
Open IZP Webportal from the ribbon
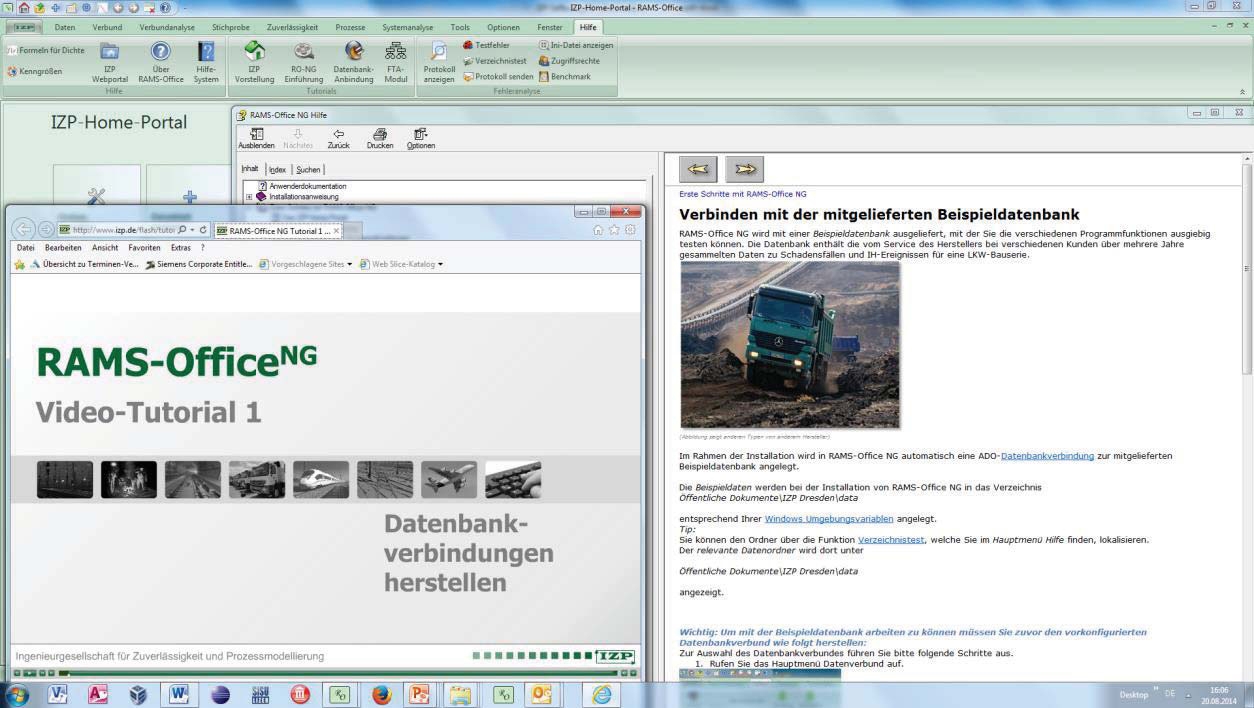point(109,61)
